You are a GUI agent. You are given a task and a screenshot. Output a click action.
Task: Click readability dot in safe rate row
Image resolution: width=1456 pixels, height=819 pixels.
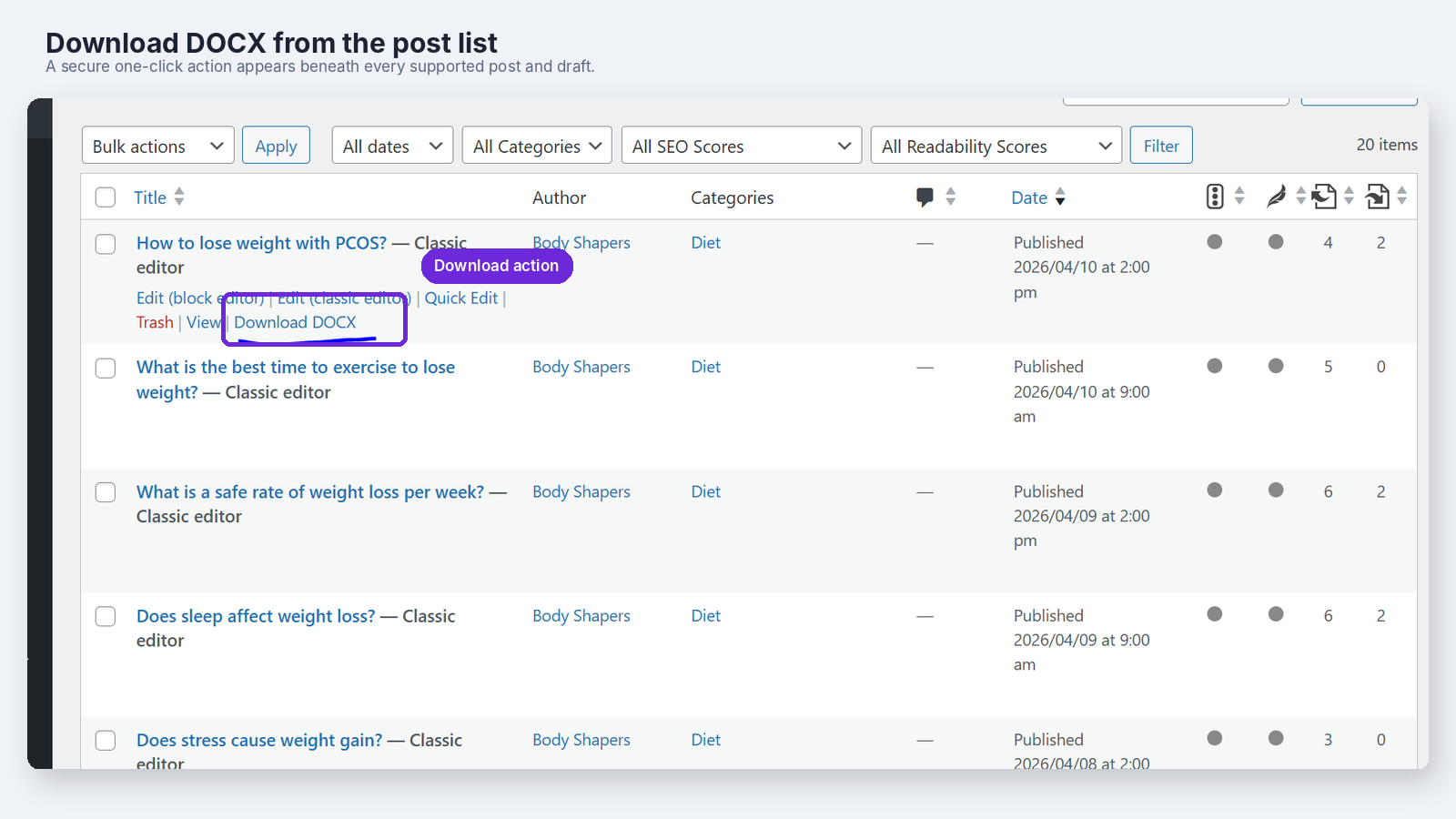tap(1276, 490)
